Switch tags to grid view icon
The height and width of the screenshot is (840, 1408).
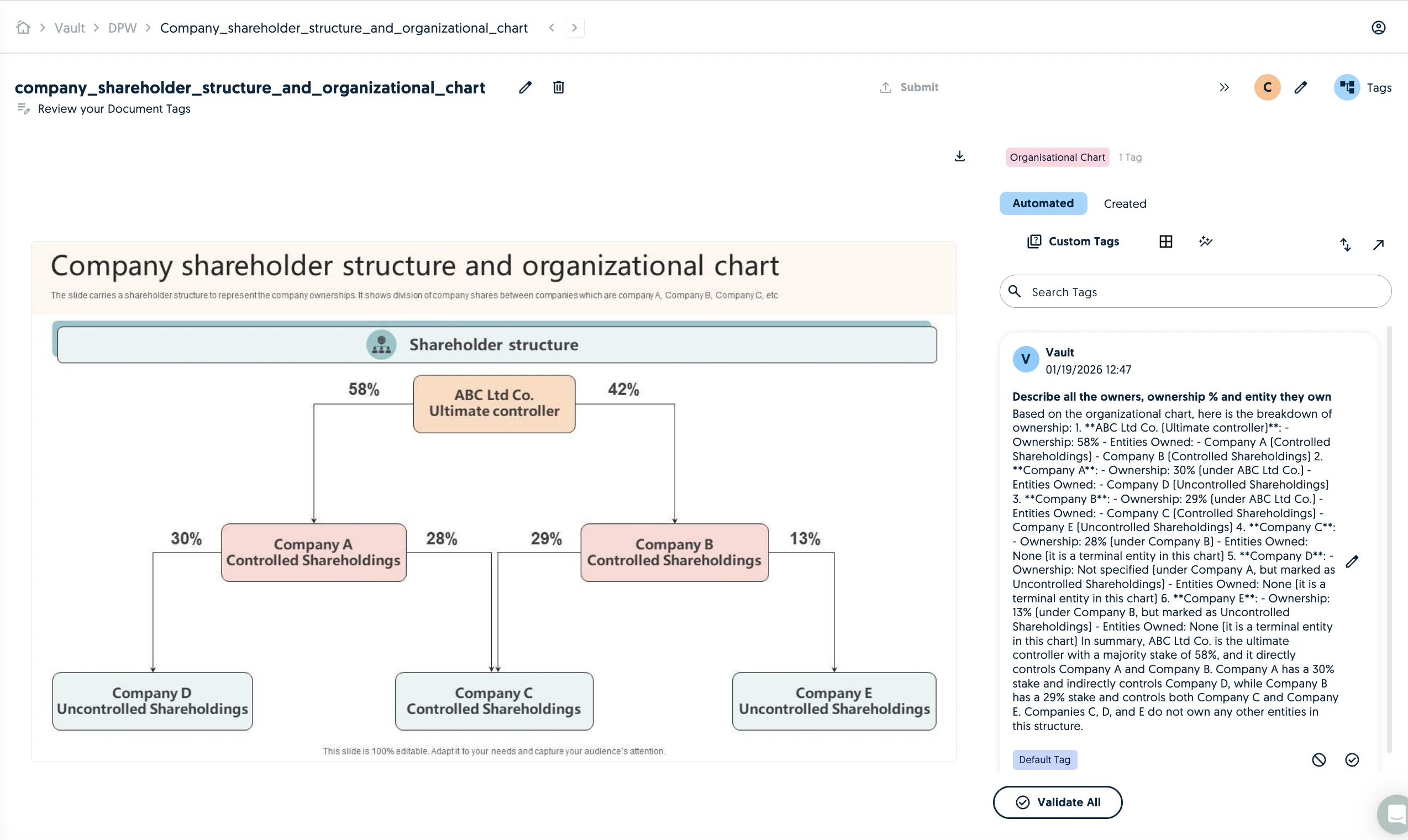pyautogui.click(x=1166, y=242)
